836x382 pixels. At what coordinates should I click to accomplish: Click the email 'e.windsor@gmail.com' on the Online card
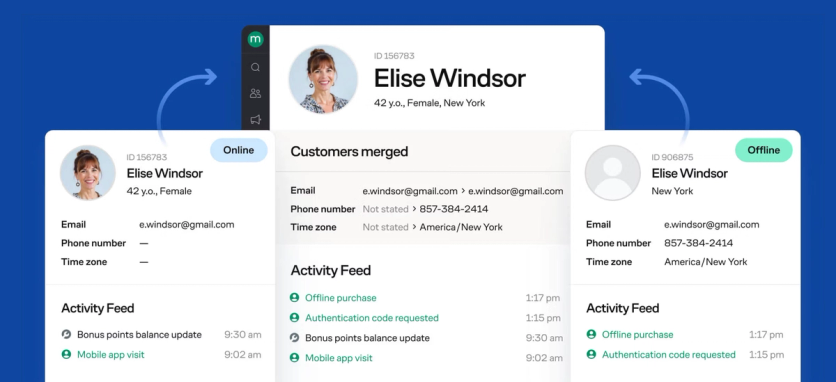[x=187, y=225]
